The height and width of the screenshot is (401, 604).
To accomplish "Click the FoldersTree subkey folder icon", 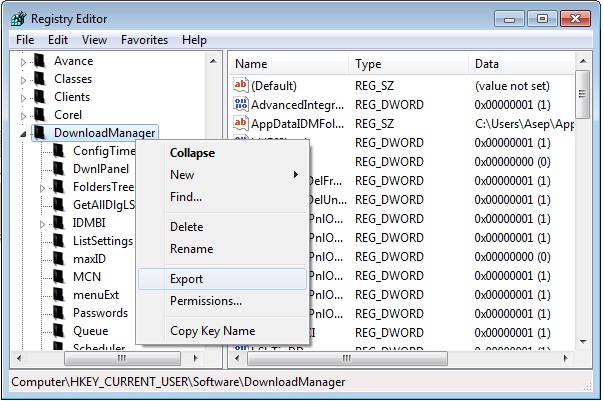I will pyautogui.click(x=58, y=187).
